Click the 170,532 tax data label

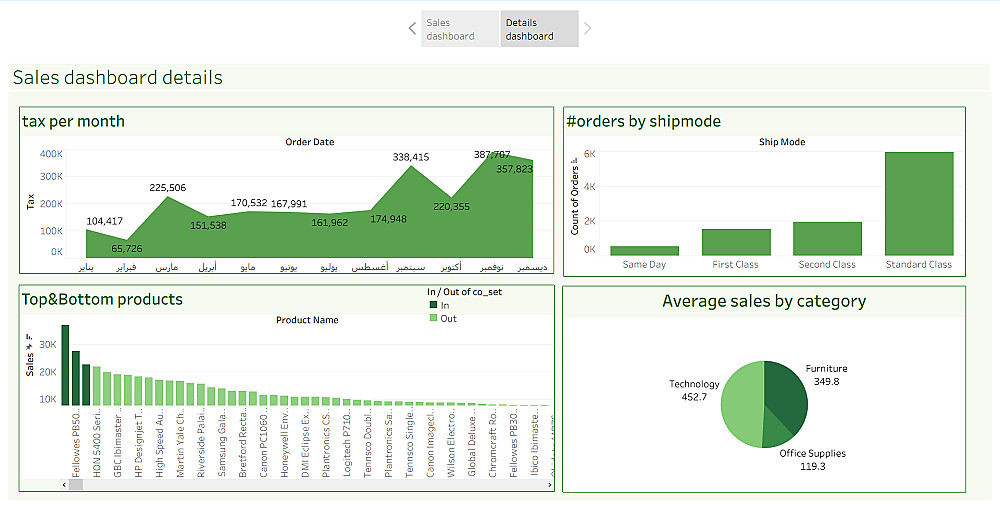point(249,203)
